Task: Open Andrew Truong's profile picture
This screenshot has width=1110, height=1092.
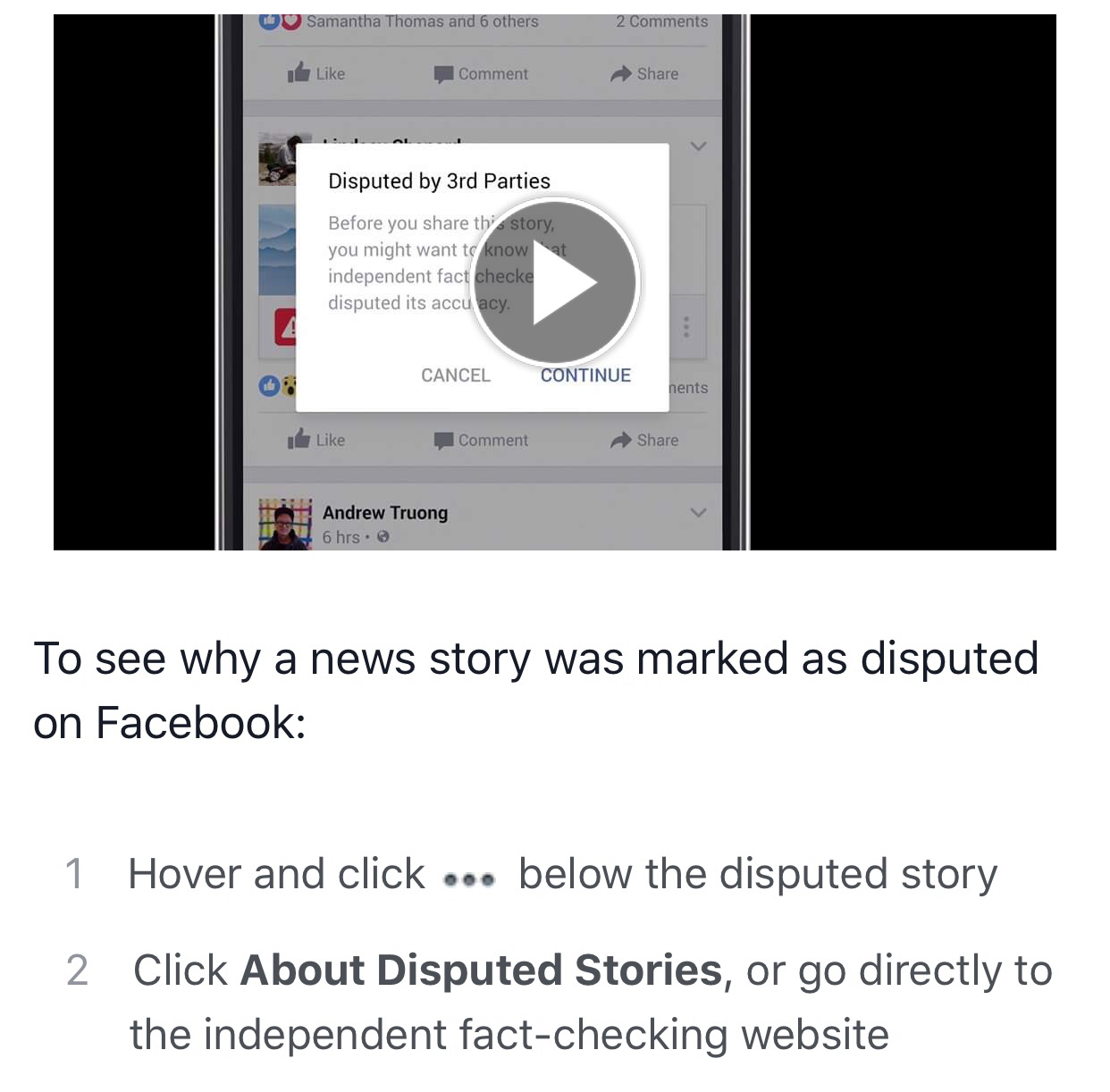Action: (285, 524)
